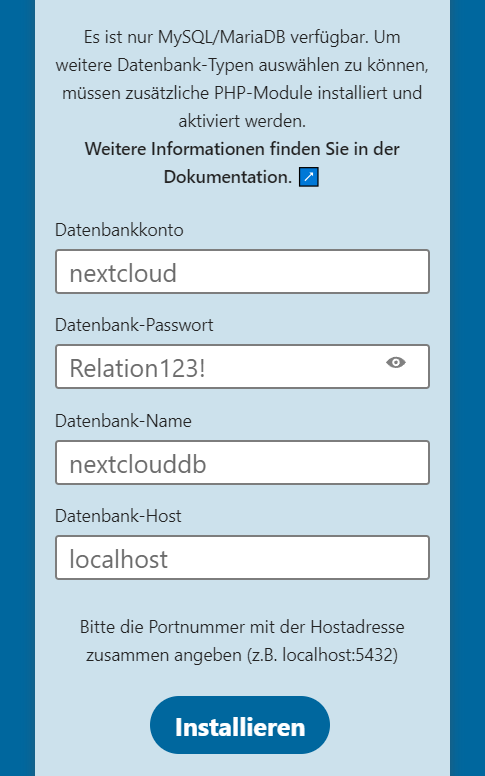The width and height of the screenshot is (485, 776).
Task: Click the Datenbank-Name label
Action: 123,421
